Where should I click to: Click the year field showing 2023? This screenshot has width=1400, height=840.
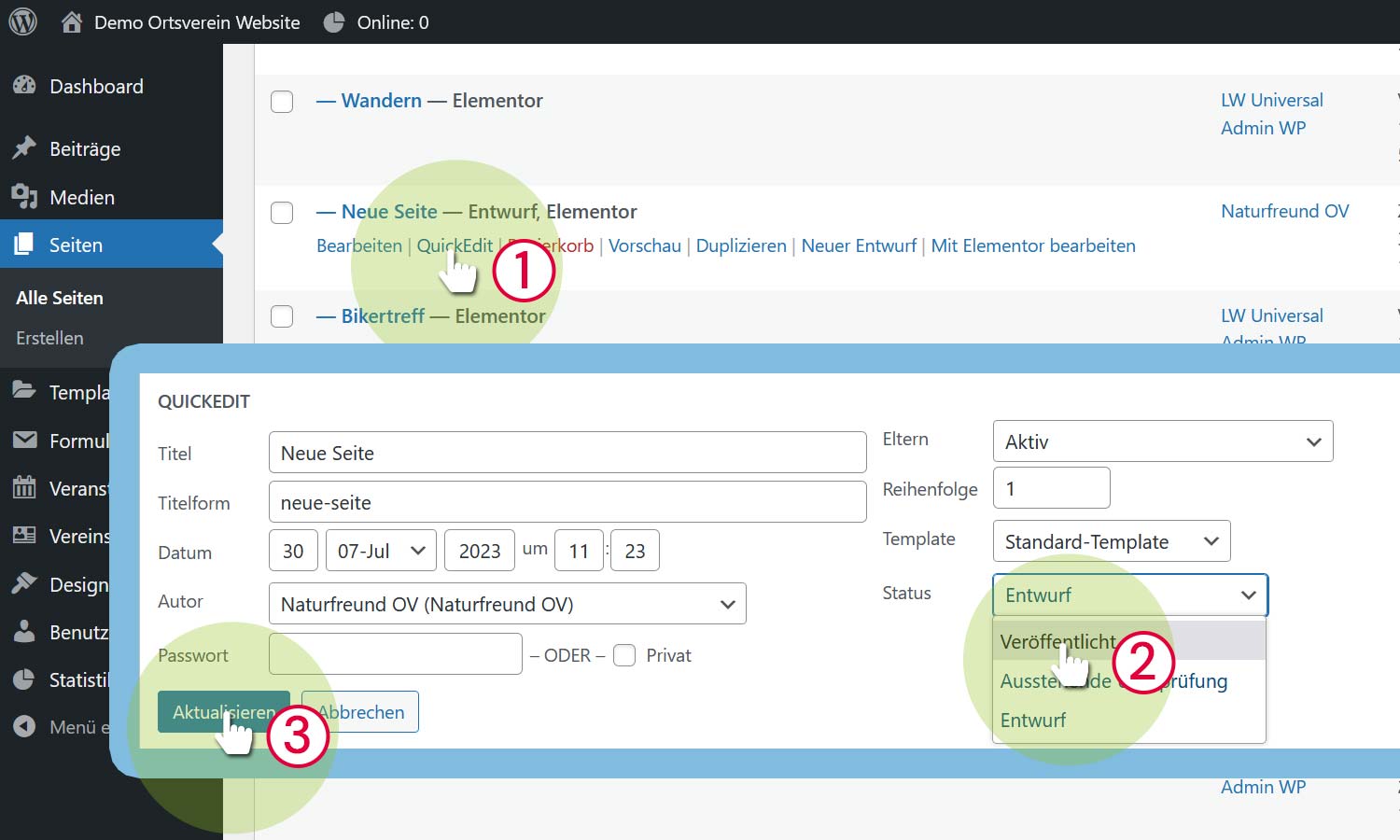point(480,551)
